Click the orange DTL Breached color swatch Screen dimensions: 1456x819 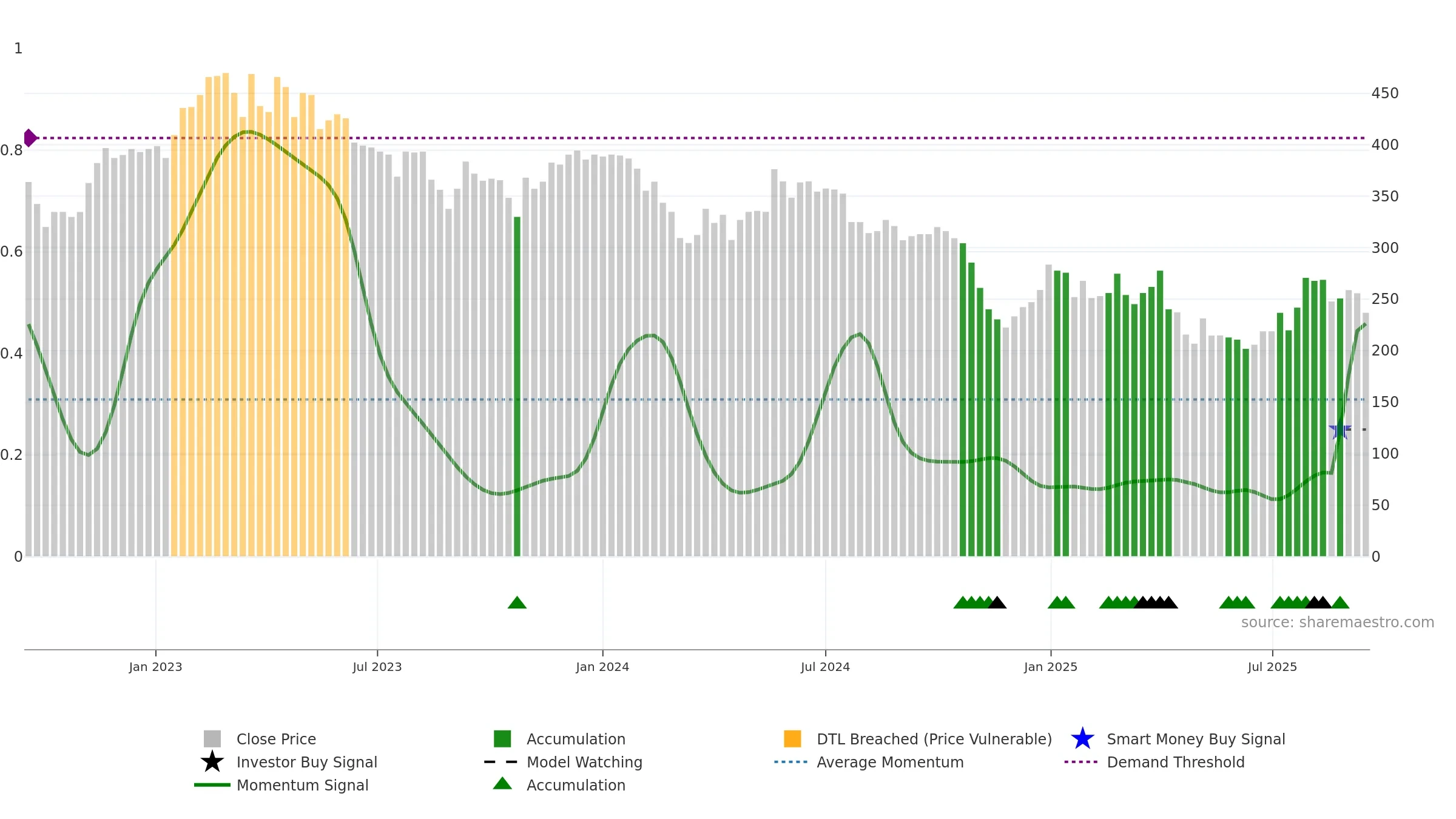(x=792, y=738)
